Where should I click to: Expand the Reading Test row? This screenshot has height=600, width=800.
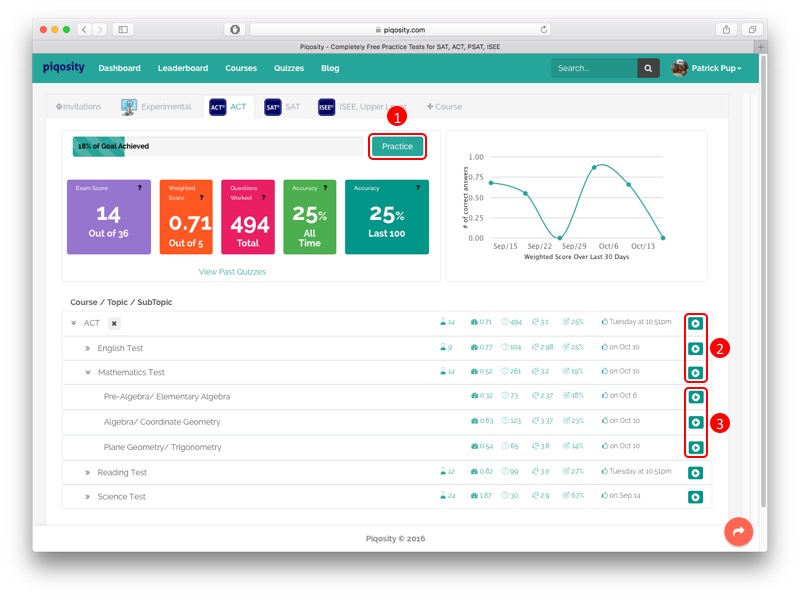tap(87, 473)
